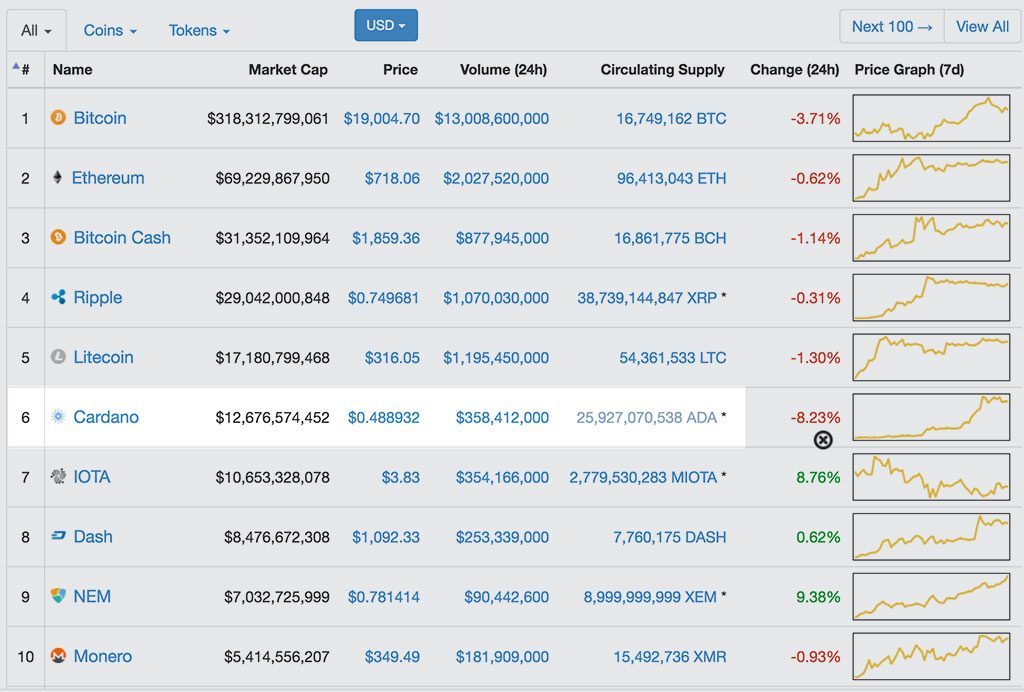Click the Bitcoin coin logo icon

pos(58,118)
